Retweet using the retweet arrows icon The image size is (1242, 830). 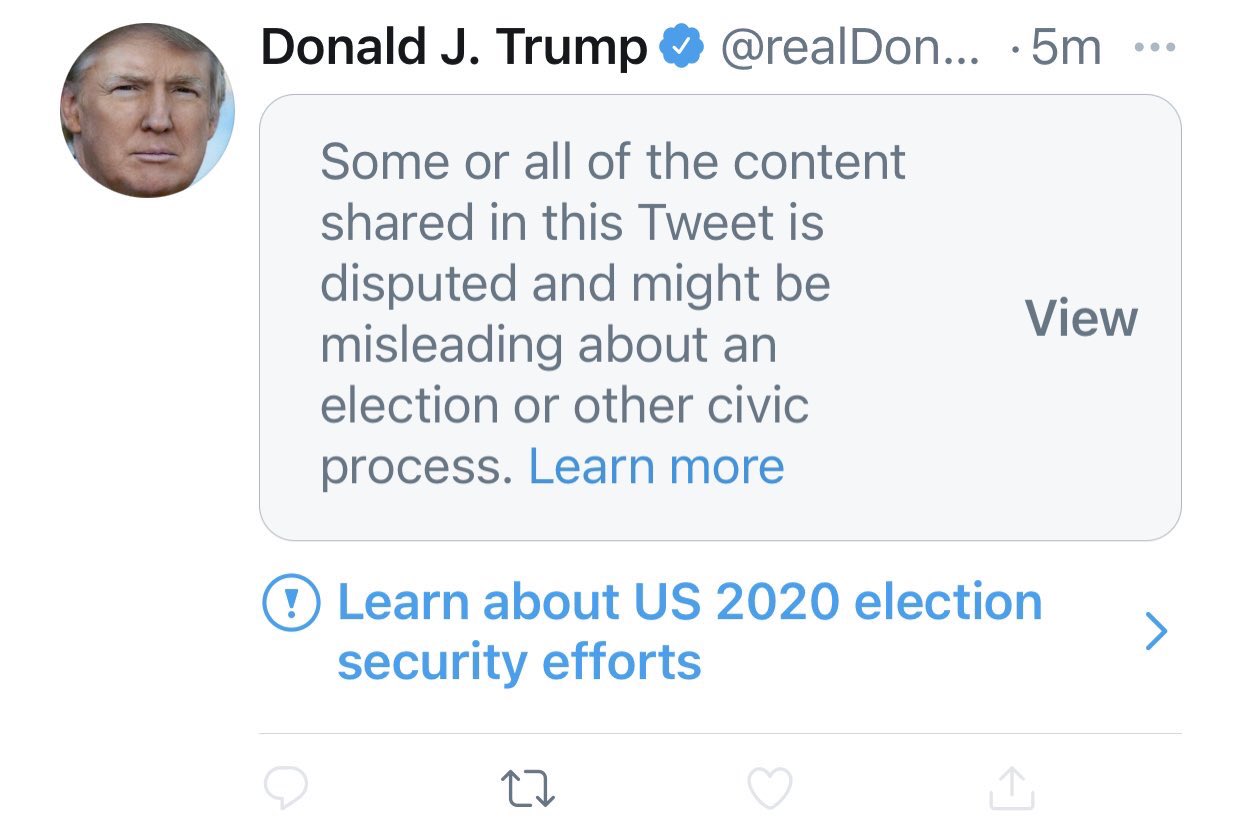point(528,789)
